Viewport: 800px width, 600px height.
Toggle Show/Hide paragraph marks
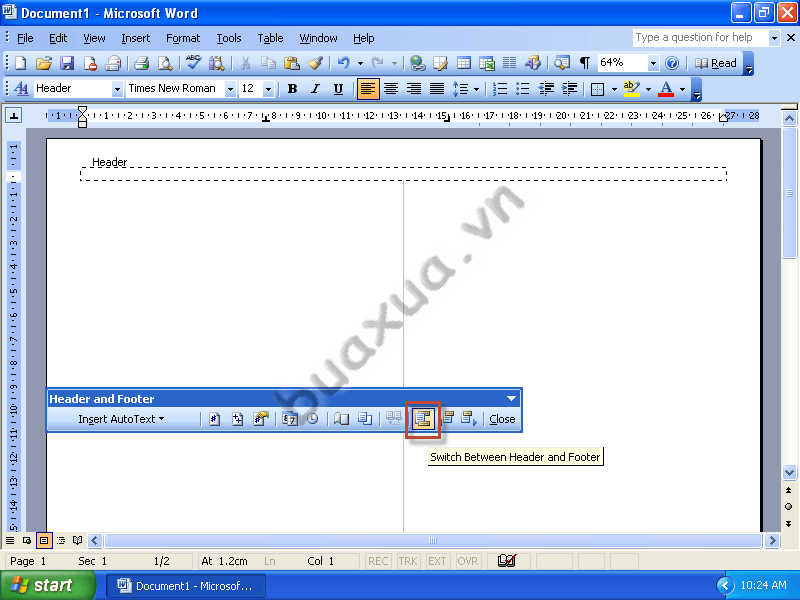tap(585, 63)
